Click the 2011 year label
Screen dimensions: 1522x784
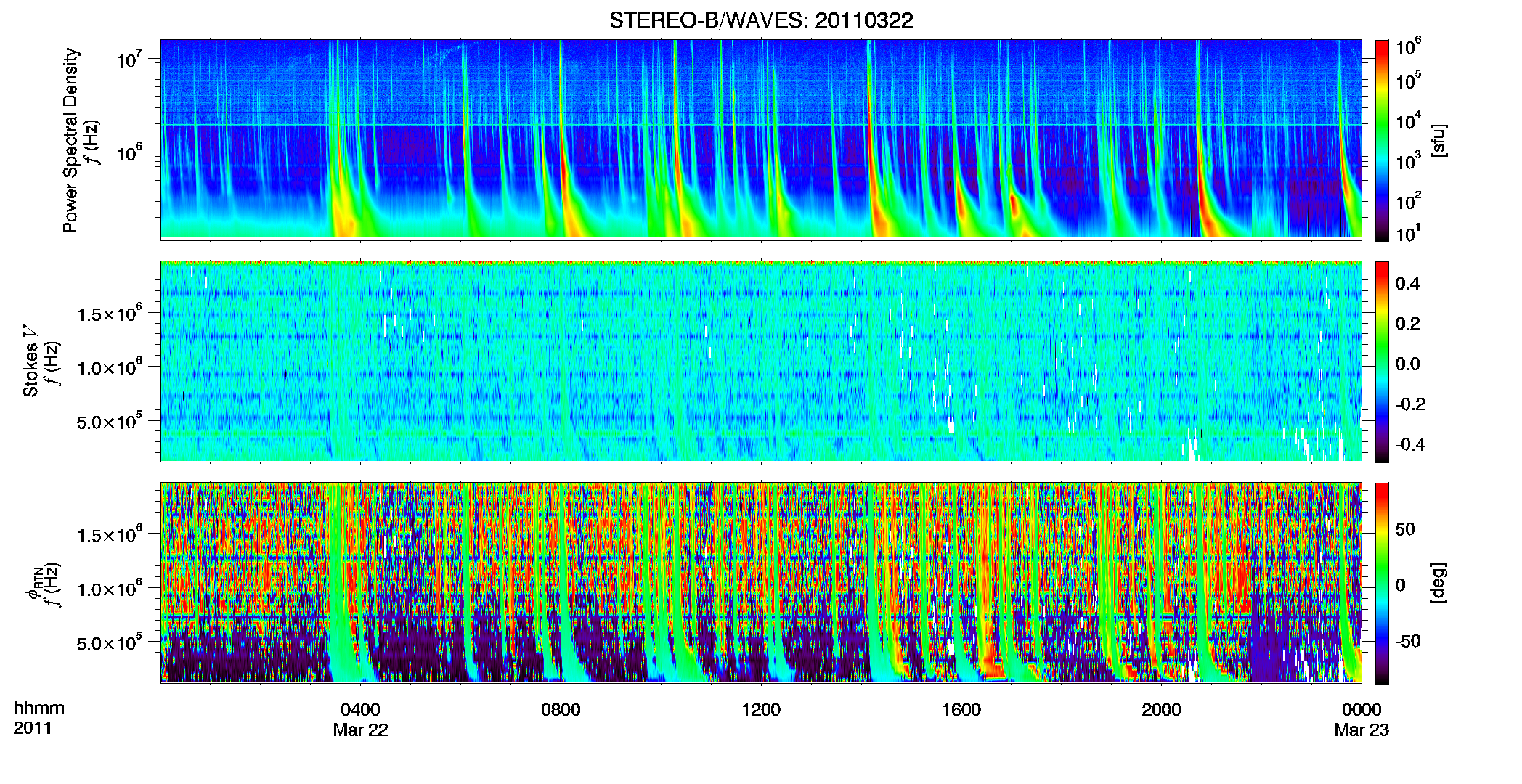point(33,728)
